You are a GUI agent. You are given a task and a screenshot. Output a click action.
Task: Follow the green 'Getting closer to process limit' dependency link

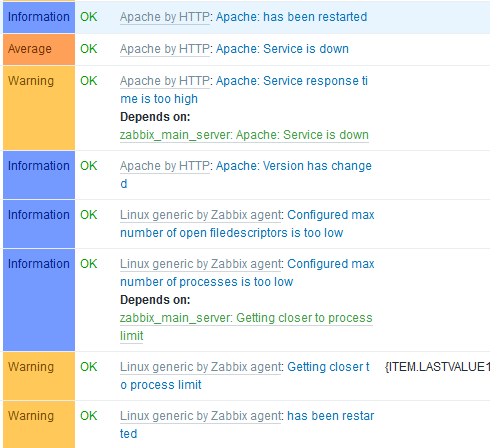(x=246, y=327)
